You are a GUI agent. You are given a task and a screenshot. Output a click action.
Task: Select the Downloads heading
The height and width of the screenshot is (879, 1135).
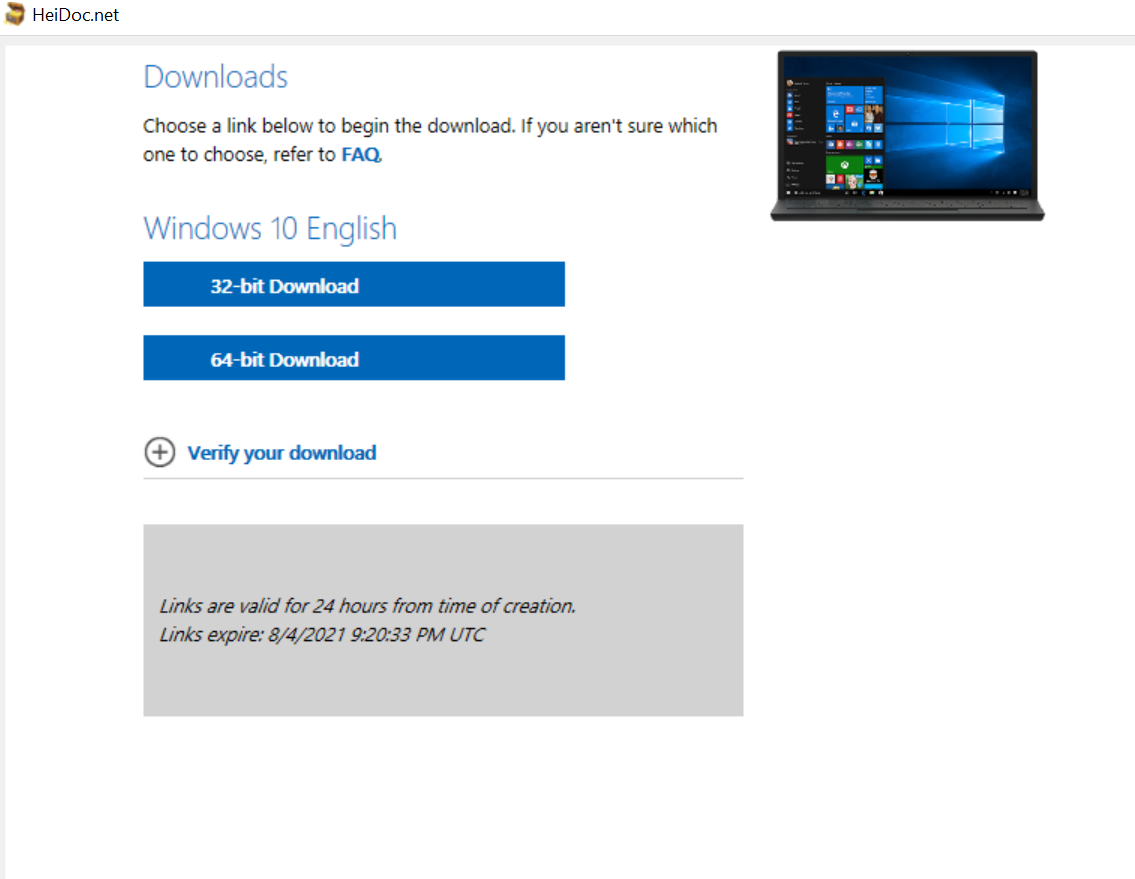coord(215,78)
